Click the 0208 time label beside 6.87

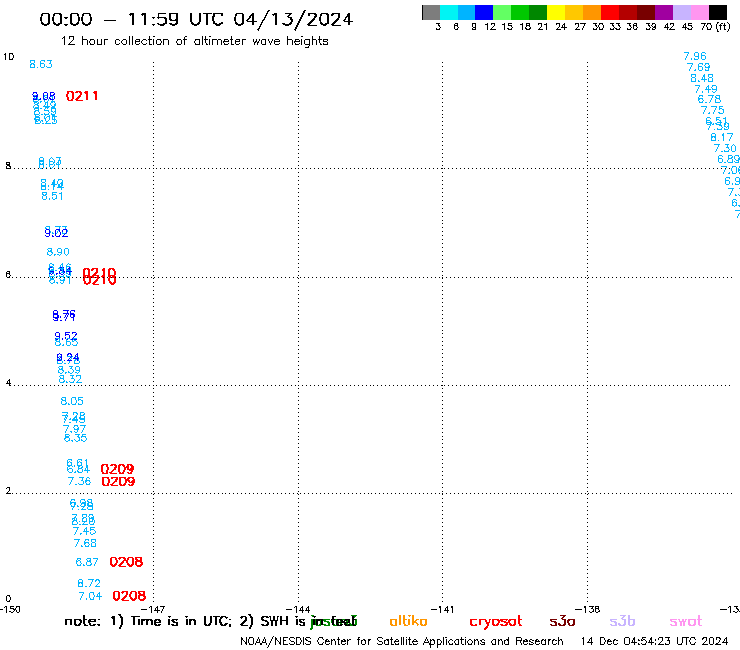click(126, 562)
